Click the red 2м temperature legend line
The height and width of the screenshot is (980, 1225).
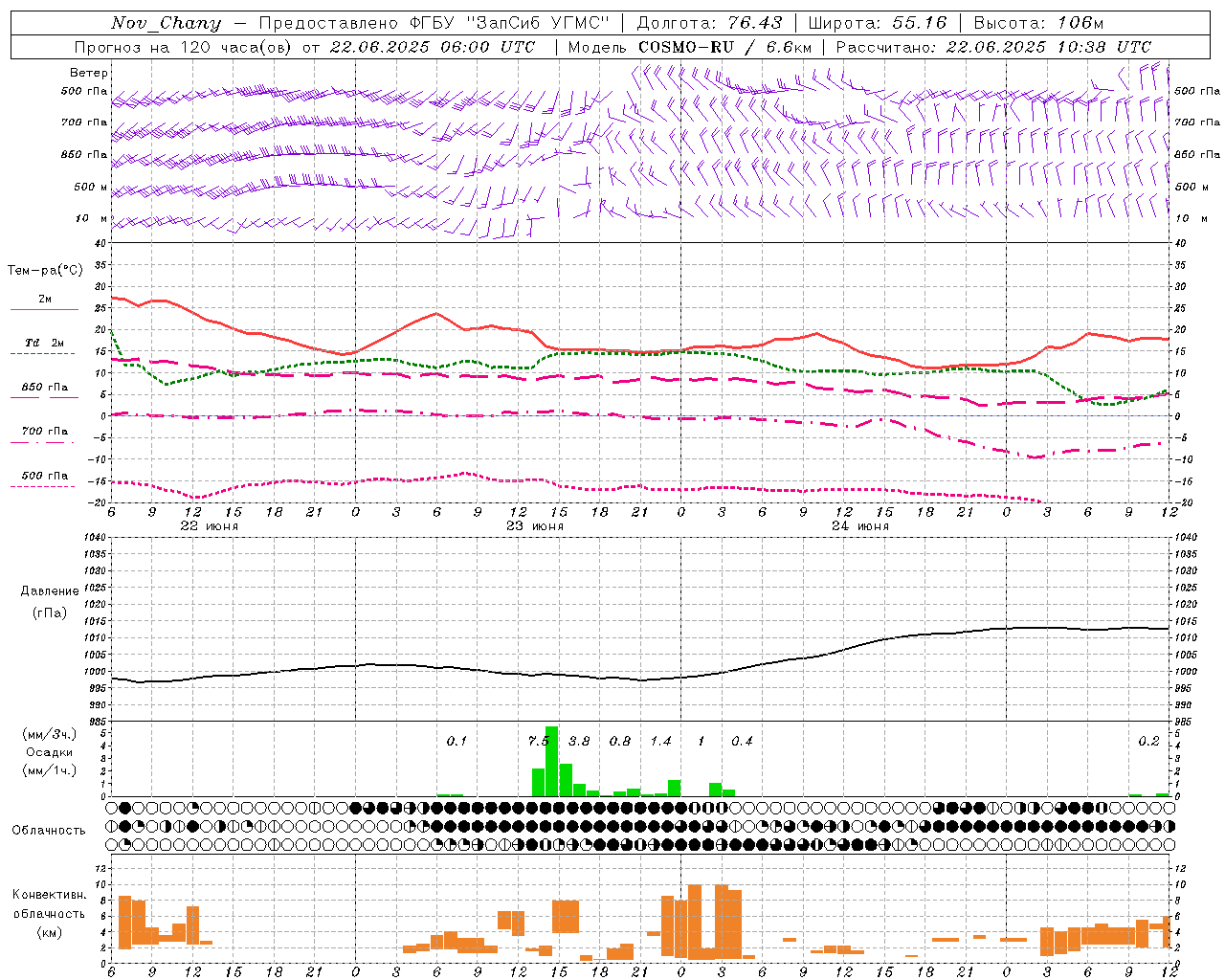pos(44,310)
